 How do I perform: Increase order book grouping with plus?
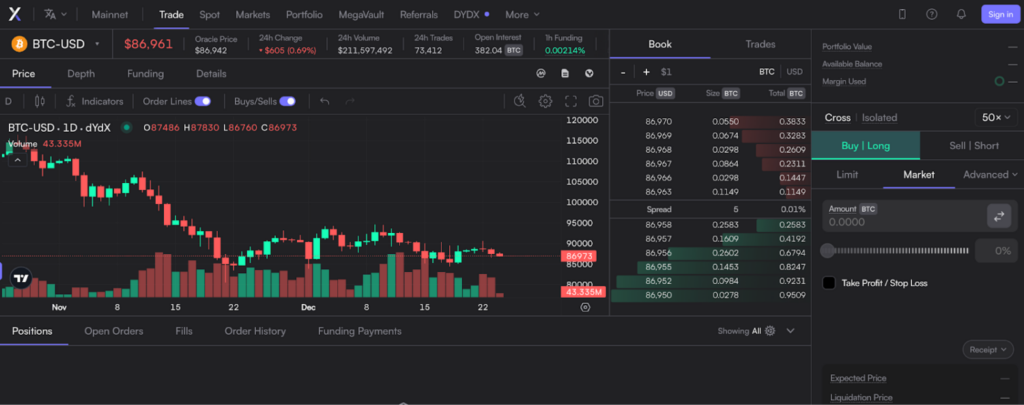point(646,72)
